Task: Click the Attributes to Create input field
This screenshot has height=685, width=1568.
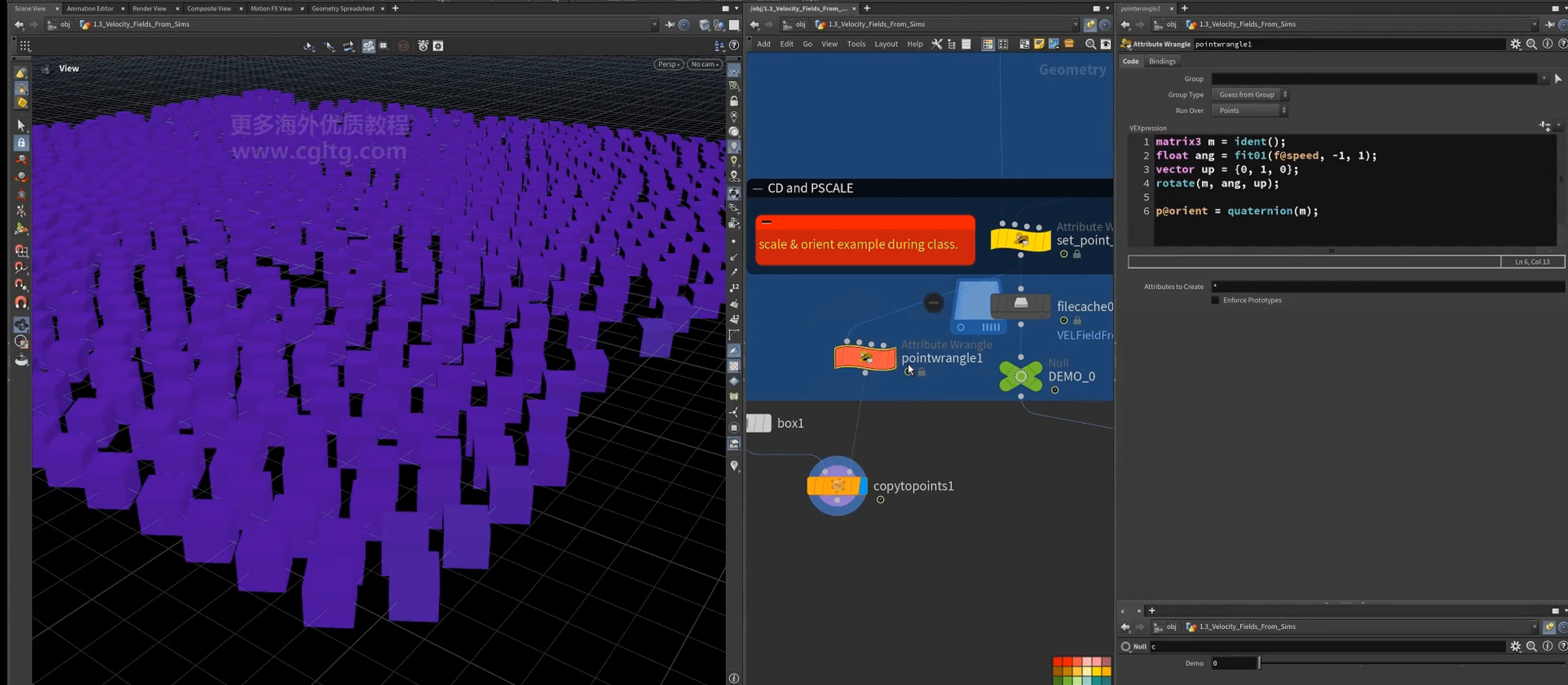Action: pyautogui.click(x=1388, y=286)
